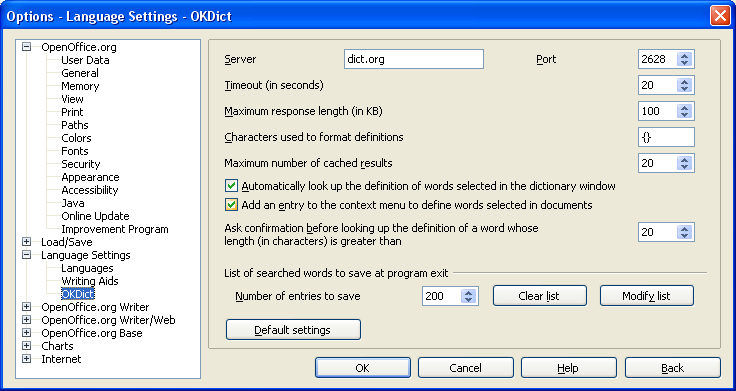Decrease the Timeout seconds value
Image resolution: width=736 pixels, height=391 pixels.
684,89
